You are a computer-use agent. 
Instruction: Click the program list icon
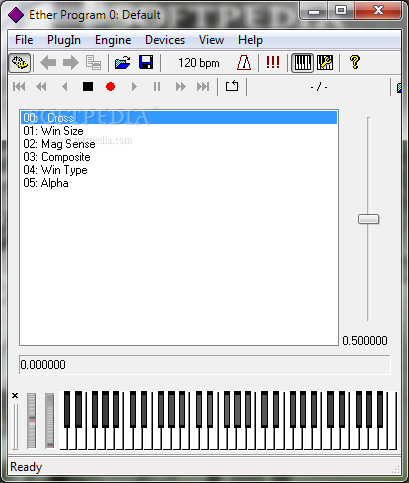[93, 63]
